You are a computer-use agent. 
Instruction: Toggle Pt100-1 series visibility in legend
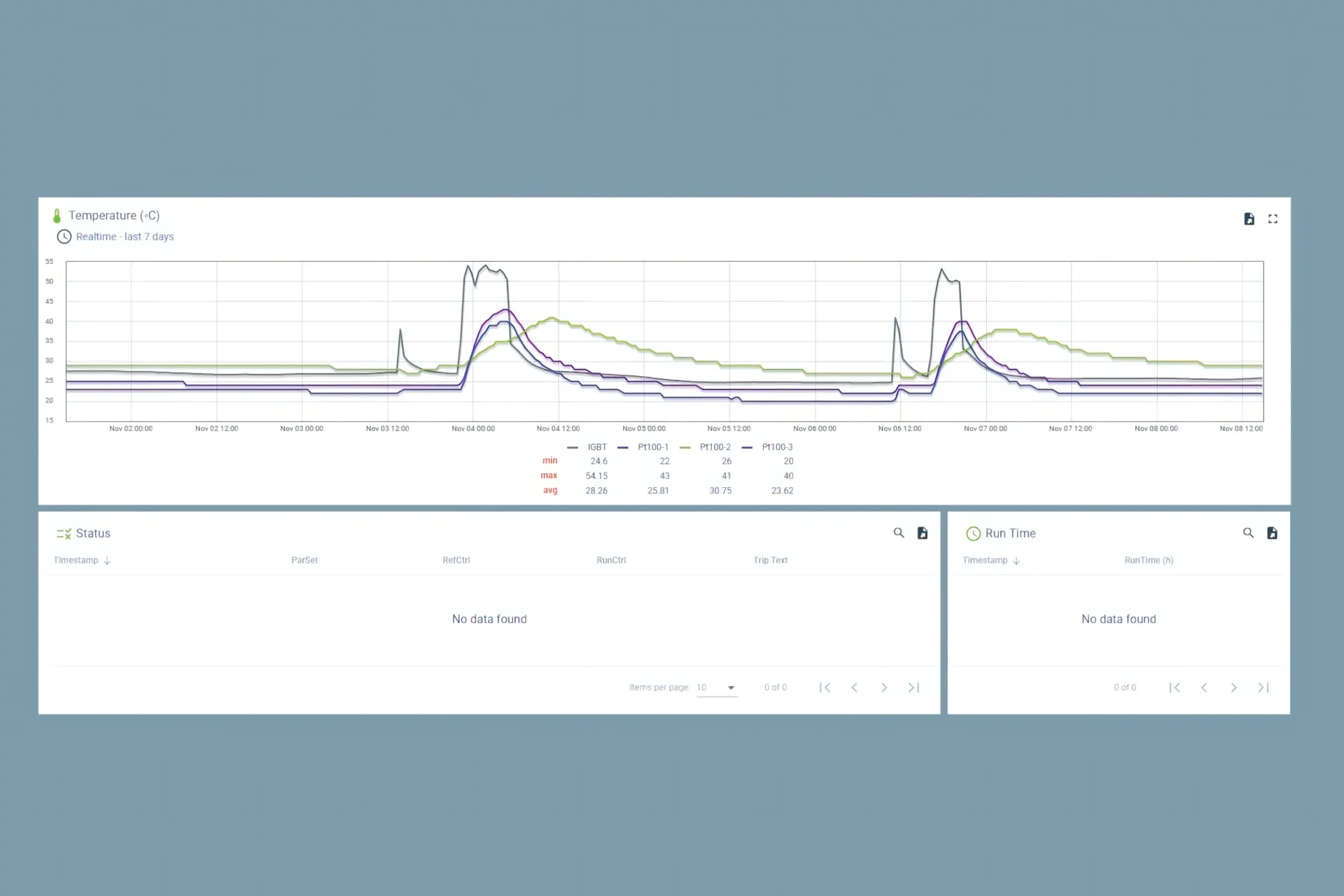pos(652,447)
